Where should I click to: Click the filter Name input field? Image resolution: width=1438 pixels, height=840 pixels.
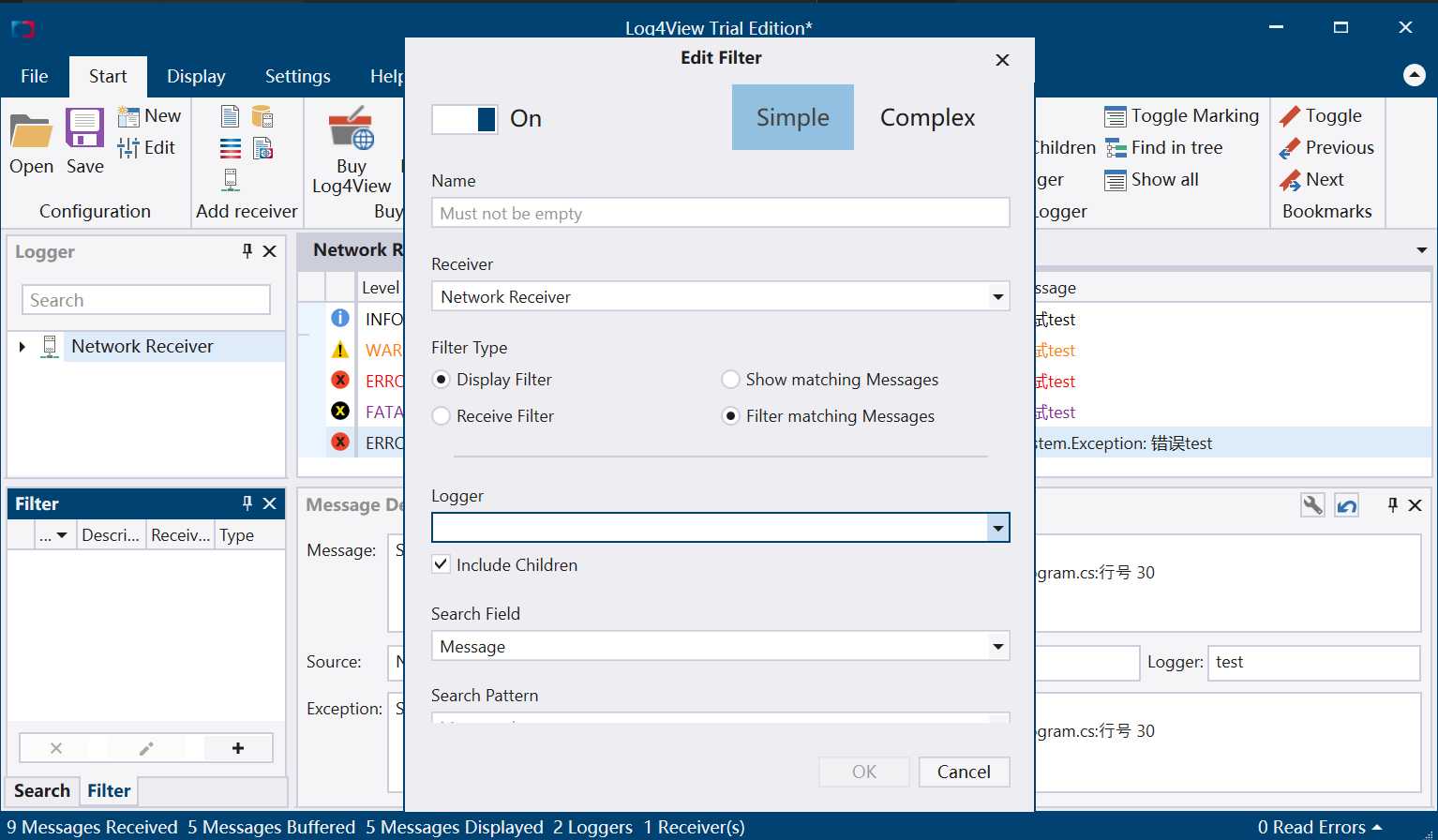[x=720, y=213]
